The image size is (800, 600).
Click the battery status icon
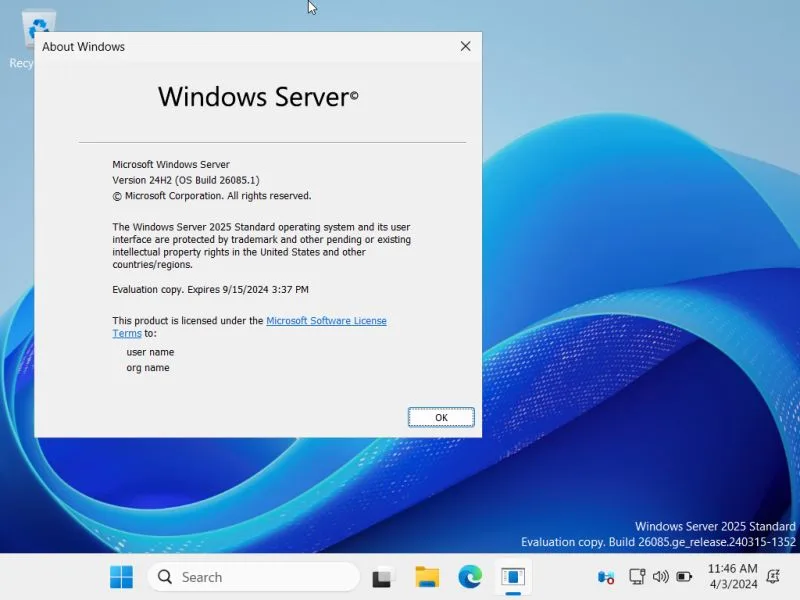[684, 577]
